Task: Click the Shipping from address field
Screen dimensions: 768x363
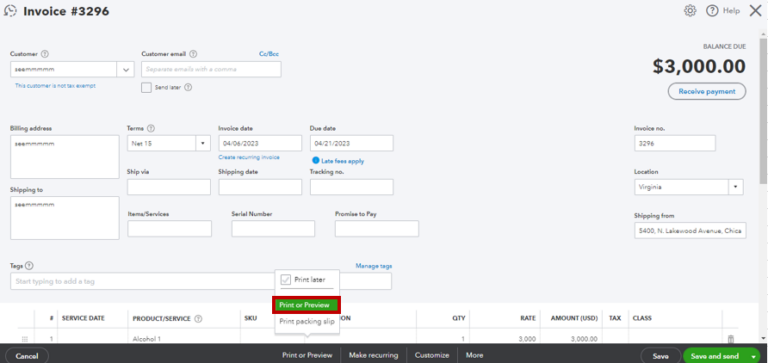Action: 690,231
